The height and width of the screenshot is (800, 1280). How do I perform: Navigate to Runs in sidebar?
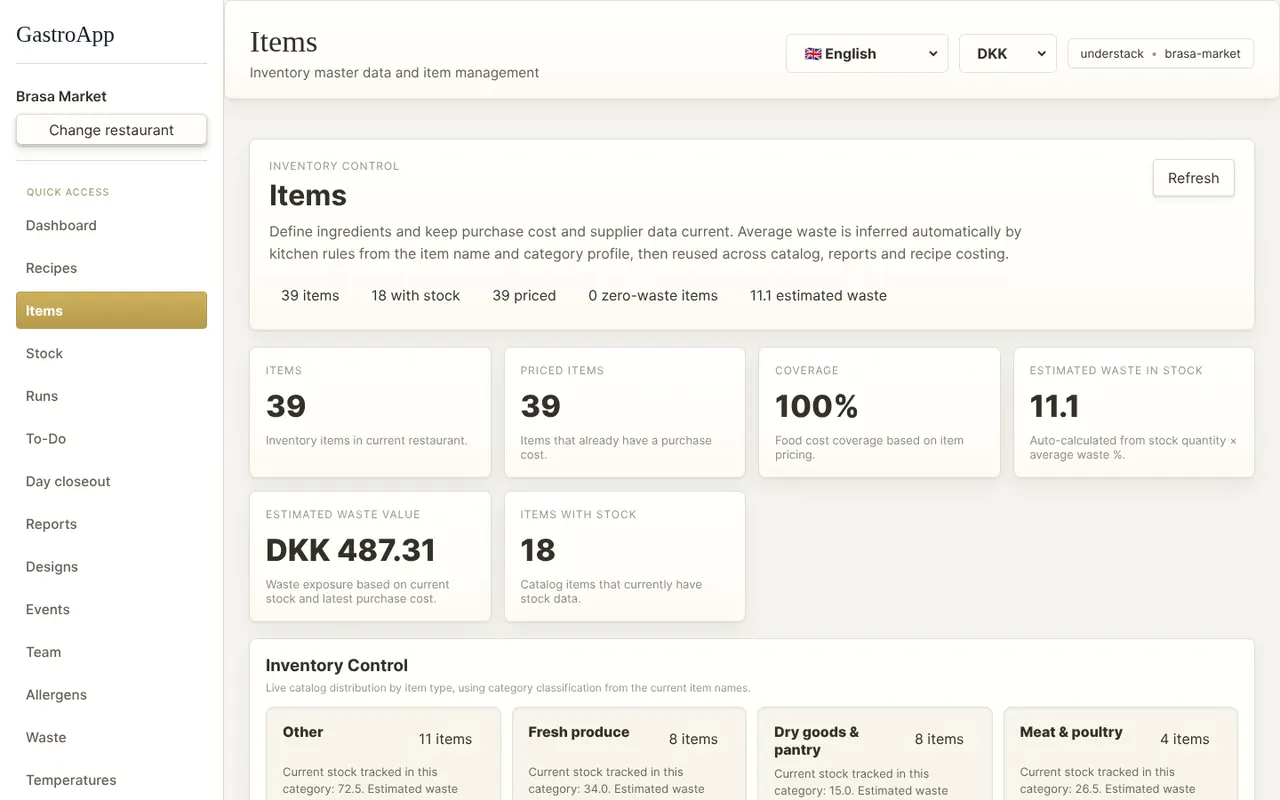pos(111,396)
